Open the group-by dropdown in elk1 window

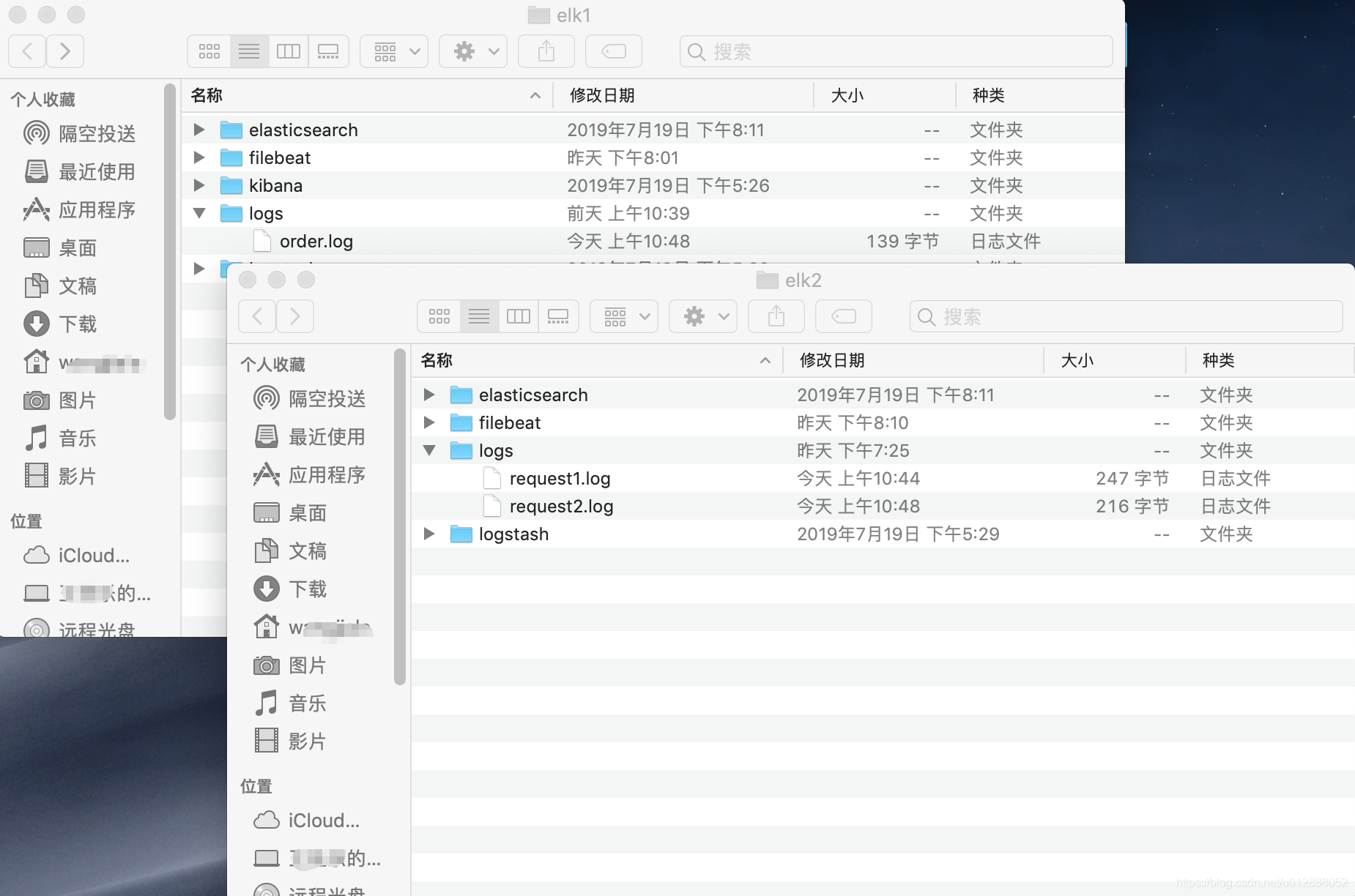tap(394, 51)
